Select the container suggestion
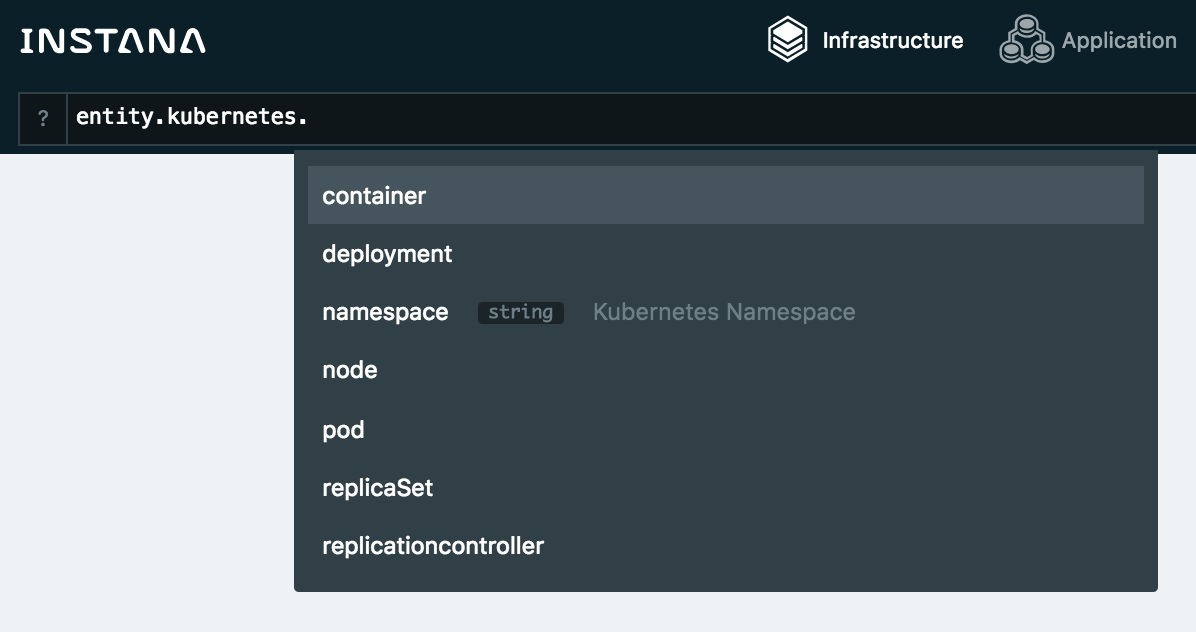The height and width of the screenshot is (632, 1196). [725, 195]
